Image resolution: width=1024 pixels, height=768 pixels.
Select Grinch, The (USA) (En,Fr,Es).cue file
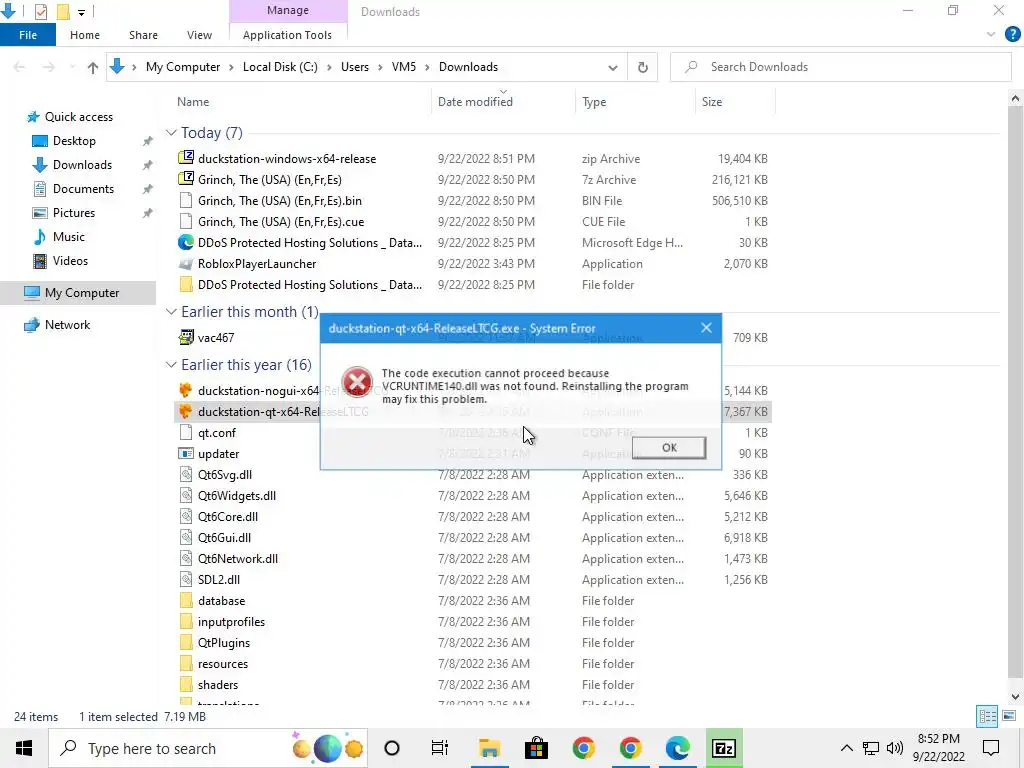pyautogui.click(x=281, y=221)
